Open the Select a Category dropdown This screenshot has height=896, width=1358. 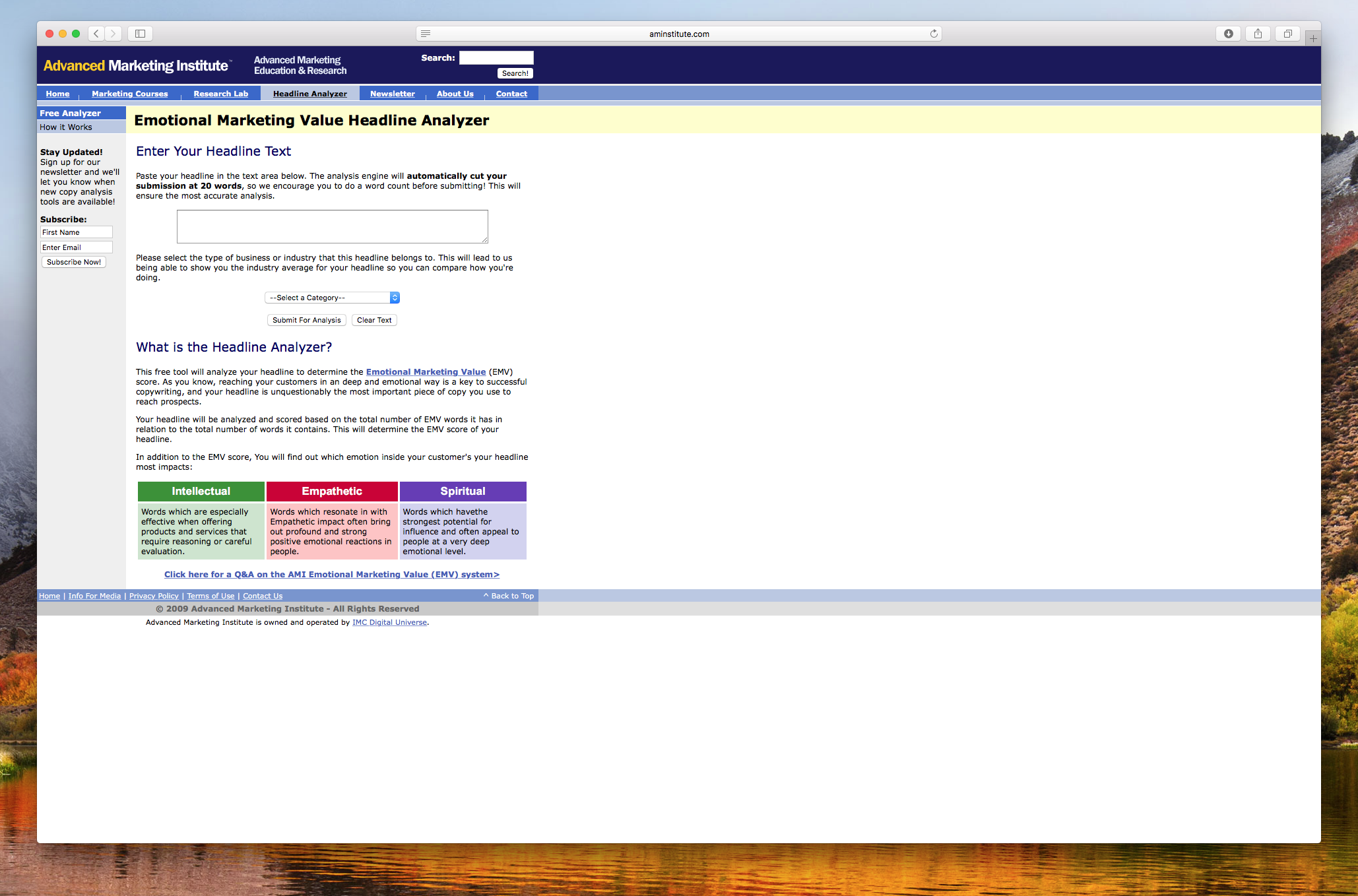(332, 298)
